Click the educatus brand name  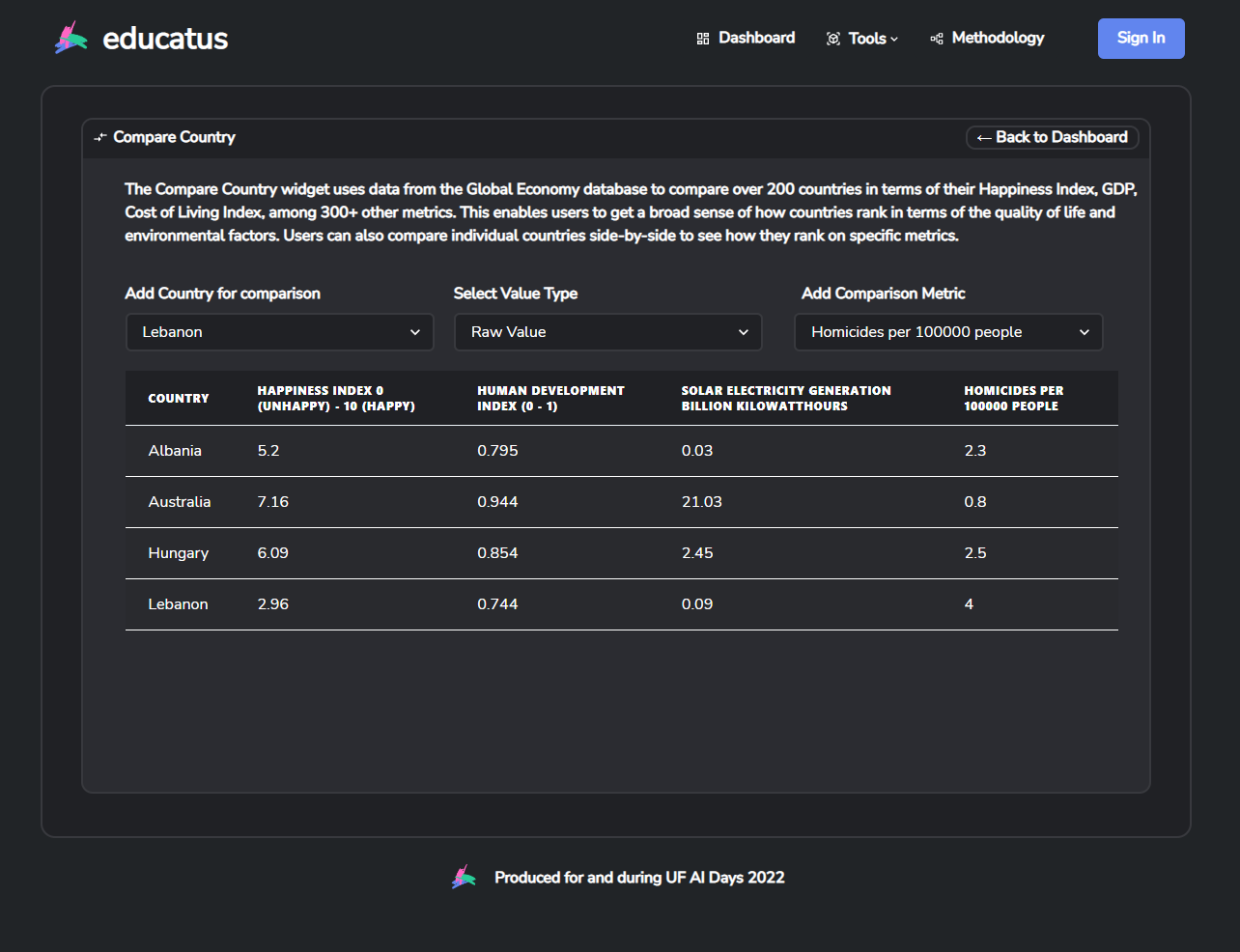click(x=165, y=39)
